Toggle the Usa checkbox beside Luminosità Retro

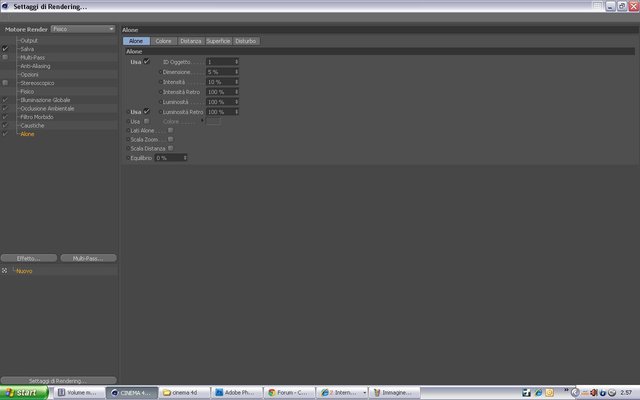coord(147,111)
